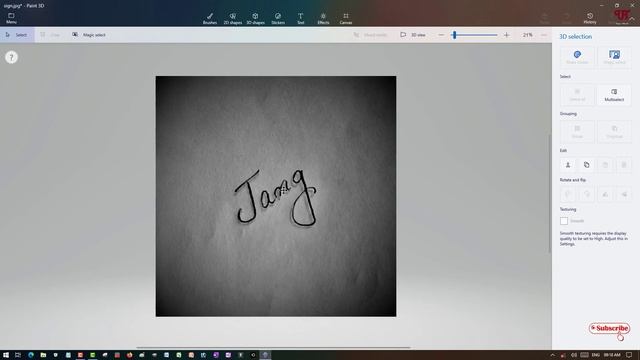Adjust the zoom slider handle
Image resolution: width=640 pixels, height=360 pixels.
(x=454, y=35)
